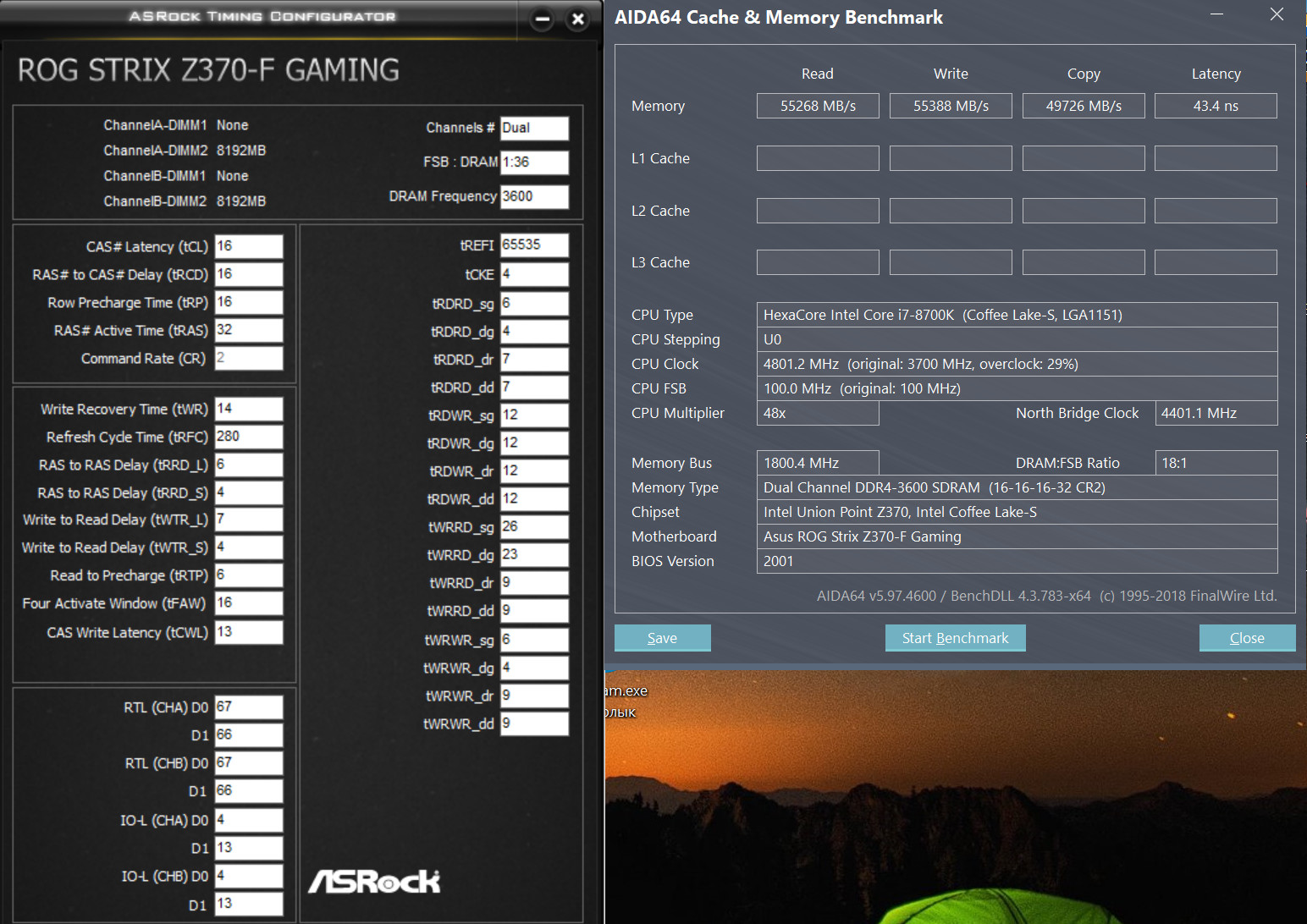Close the AIDA64 window with the X icon
The height and width of the screenshot is (924, 1307).
coord(1277,14)
